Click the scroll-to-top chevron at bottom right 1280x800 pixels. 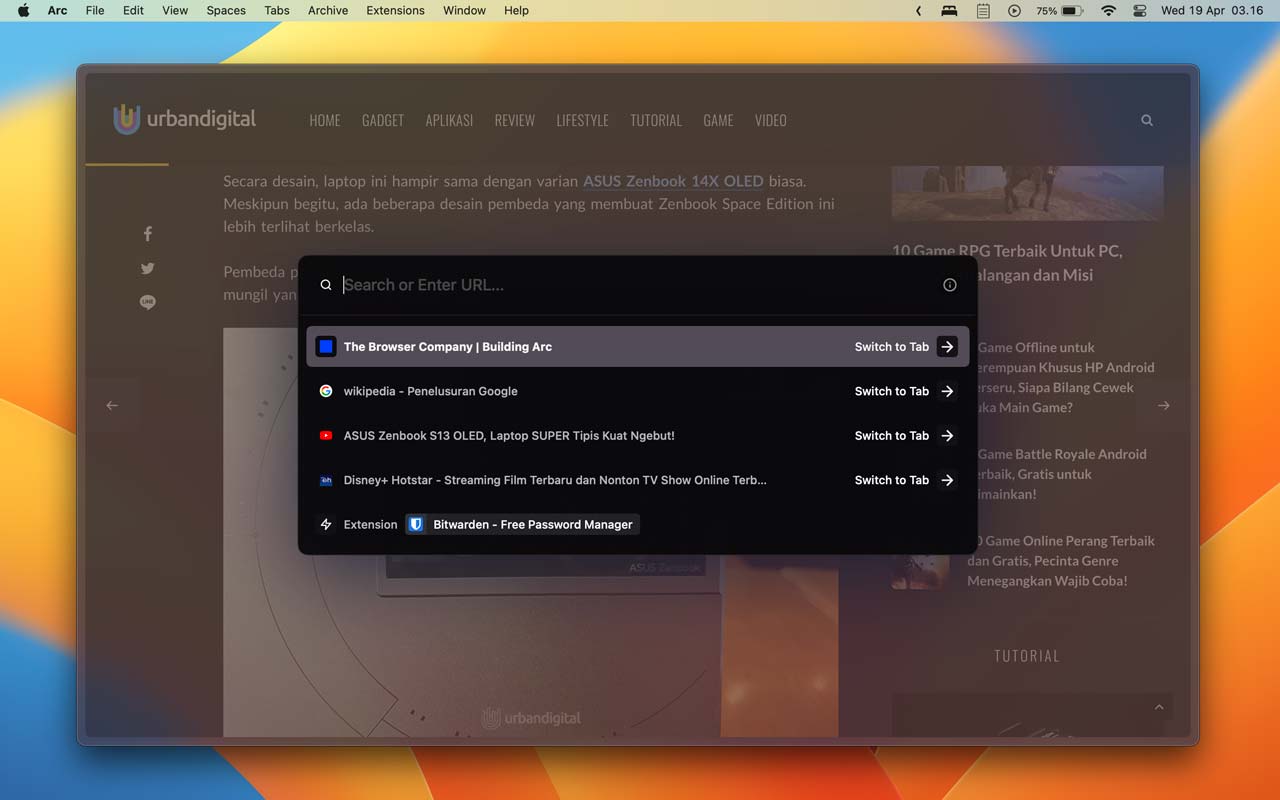[x=1159, y=706]
